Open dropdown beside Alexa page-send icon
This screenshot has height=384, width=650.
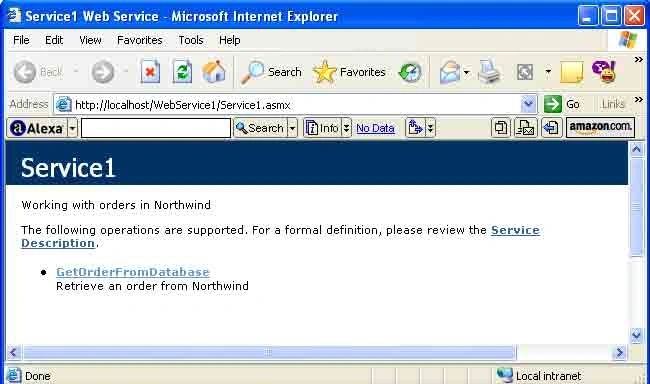point(430,128)
